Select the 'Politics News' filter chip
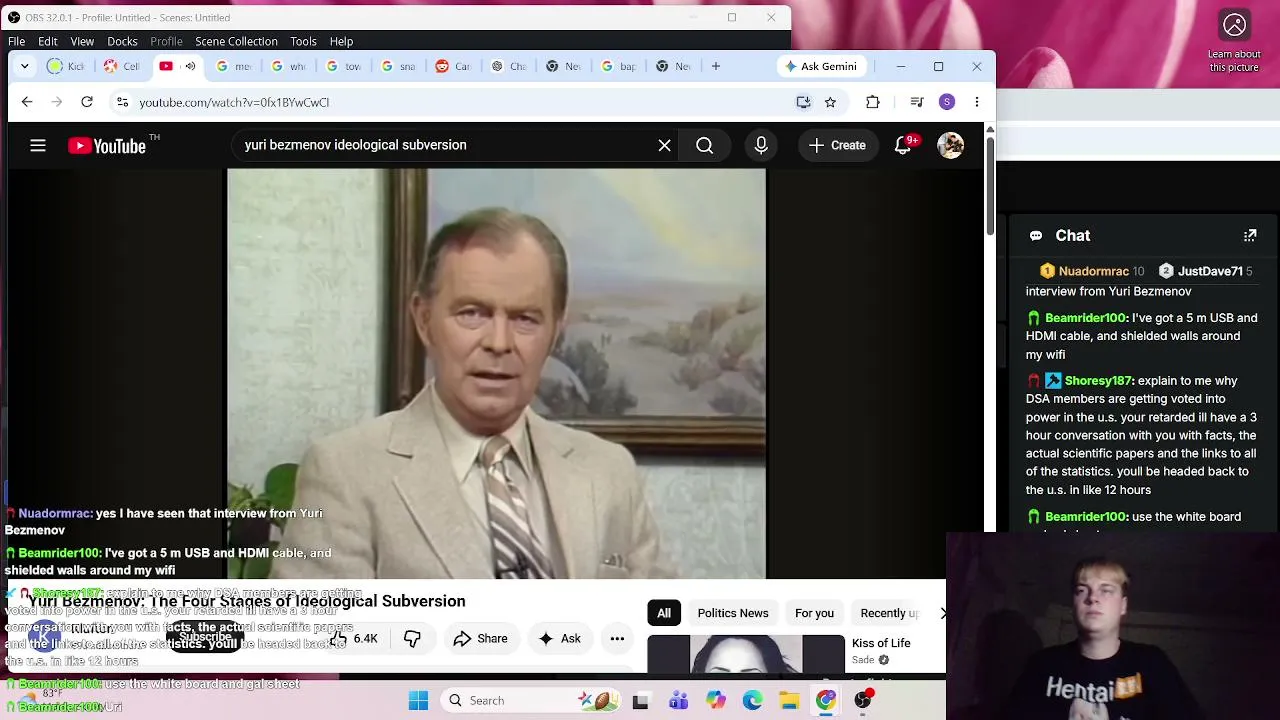The height and width of the screenshot is (720, 1280). [733, 613]
